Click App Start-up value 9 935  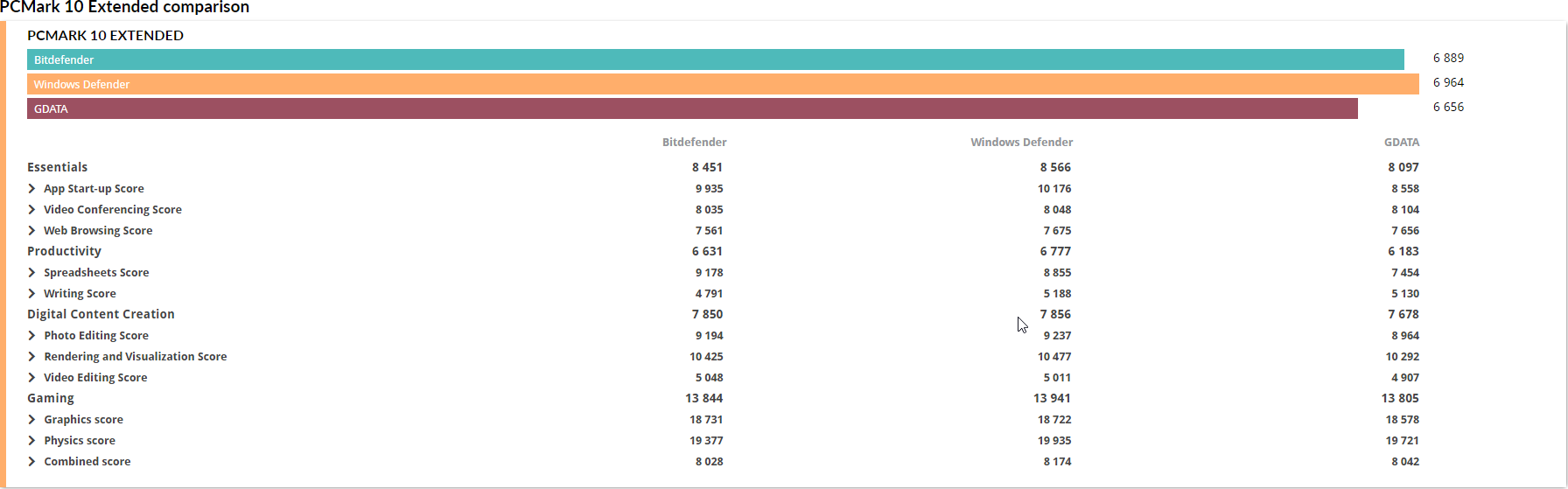710,189
